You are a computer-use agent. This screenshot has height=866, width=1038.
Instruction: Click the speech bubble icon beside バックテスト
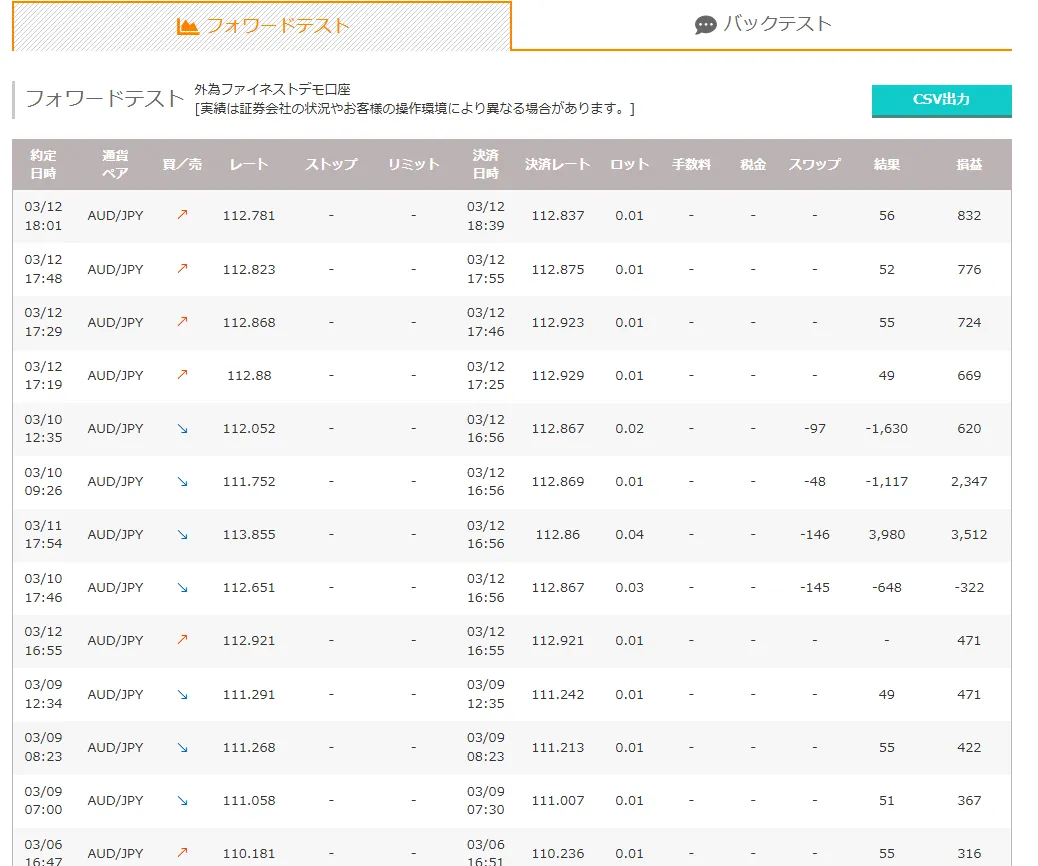tap(706, 25)
